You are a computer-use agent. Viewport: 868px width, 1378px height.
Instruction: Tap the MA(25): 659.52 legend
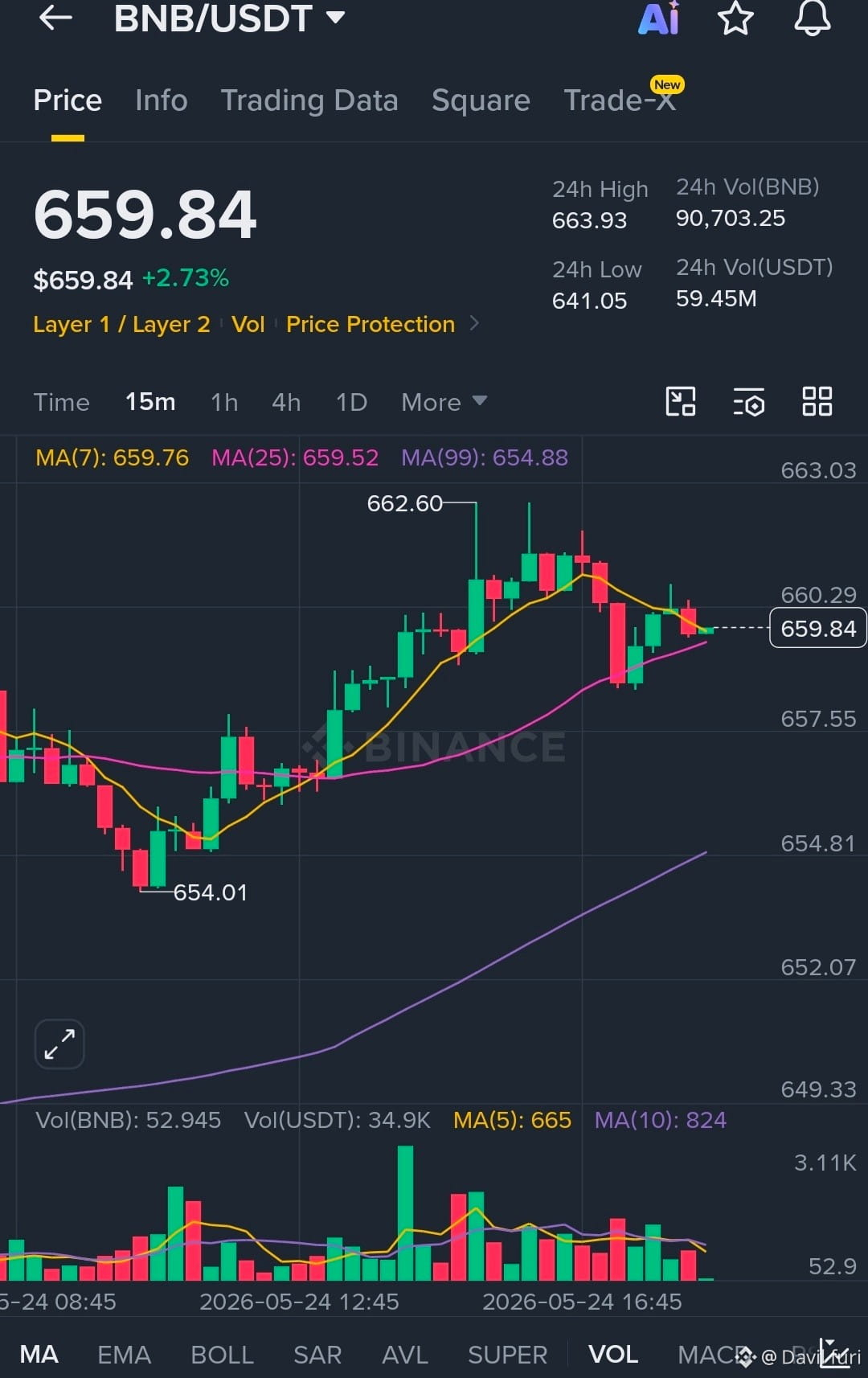pyautogui.click(x=295, y=457)
